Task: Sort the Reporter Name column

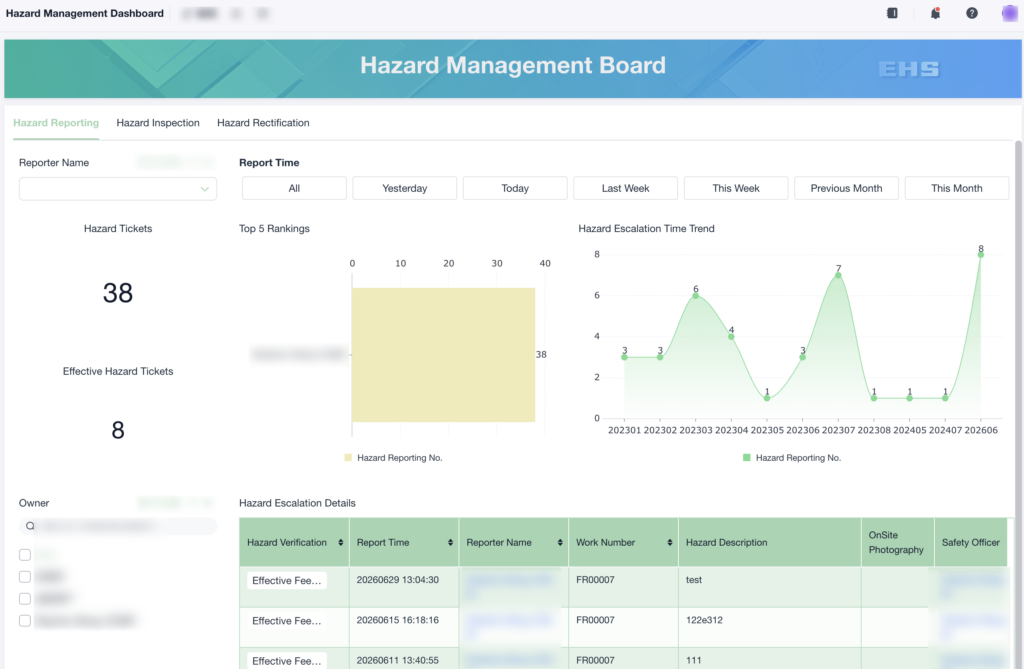Action: point(560,542)
